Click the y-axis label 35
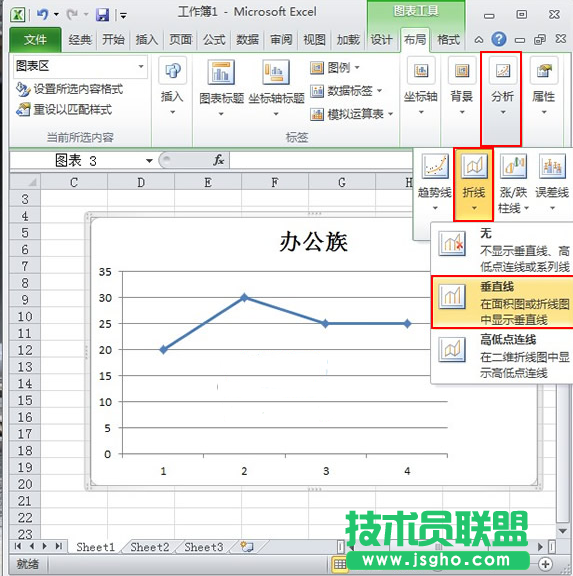 pos(105,272)
